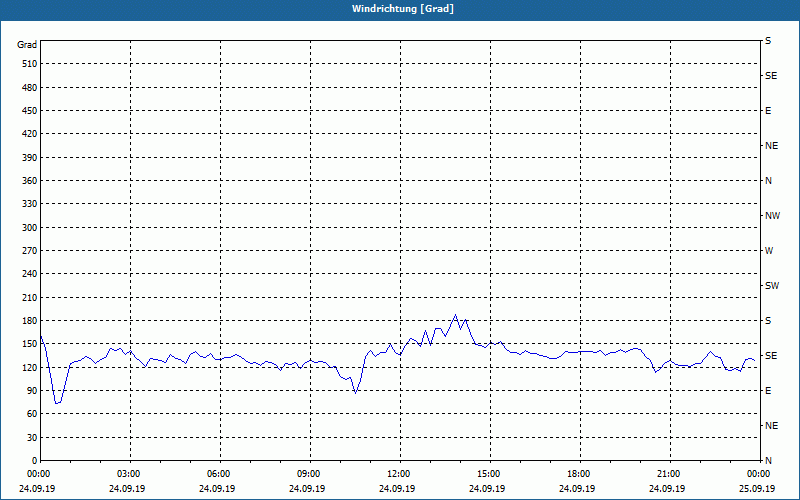Select the S compass label on the 180 gridline

768,321
